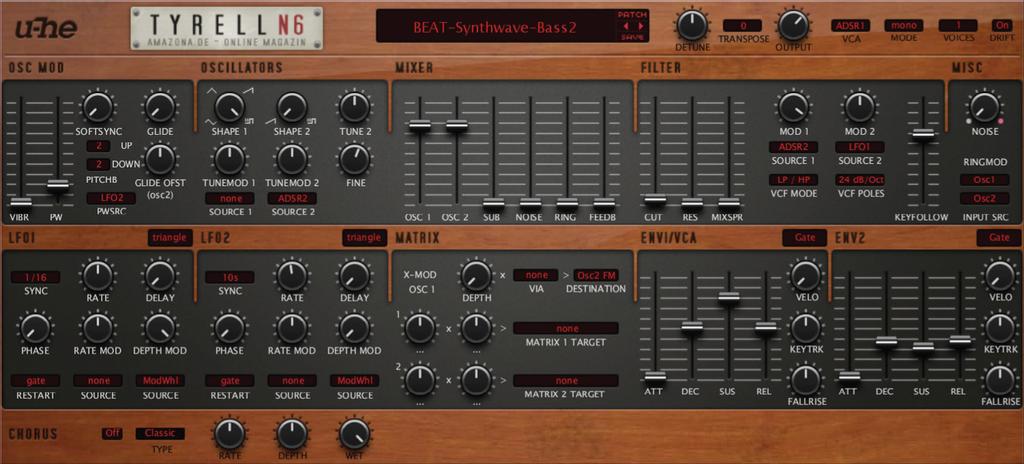Click the GLIDE OFST (osc2) knob
The image size is (1024, 464).
(x=160, y=159)
